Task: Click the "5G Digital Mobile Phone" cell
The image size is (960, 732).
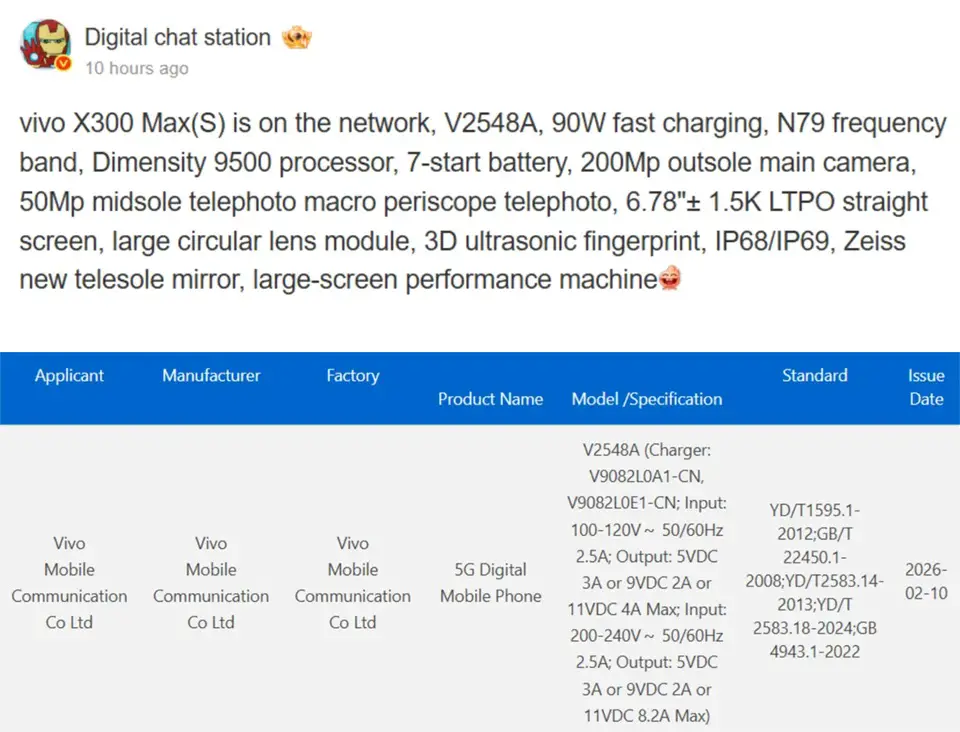Action: [490, 583]
